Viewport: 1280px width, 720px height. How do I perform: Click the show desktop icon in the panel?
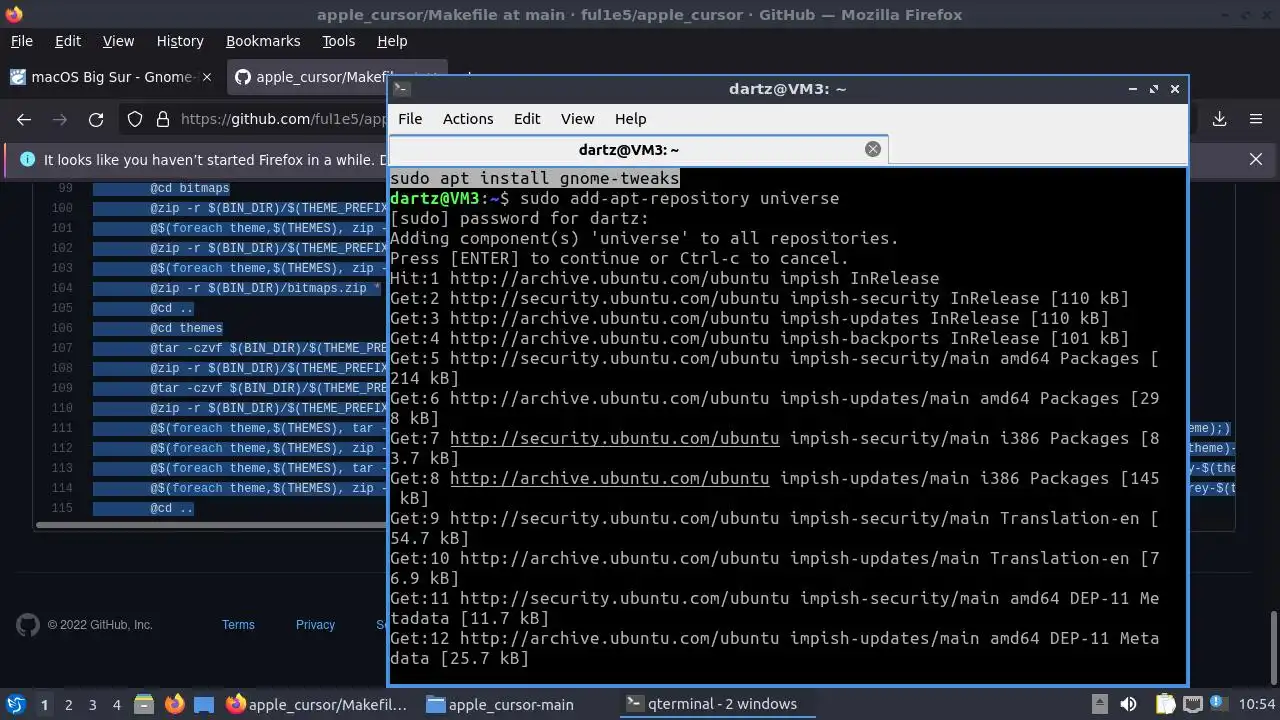point(204,704)
